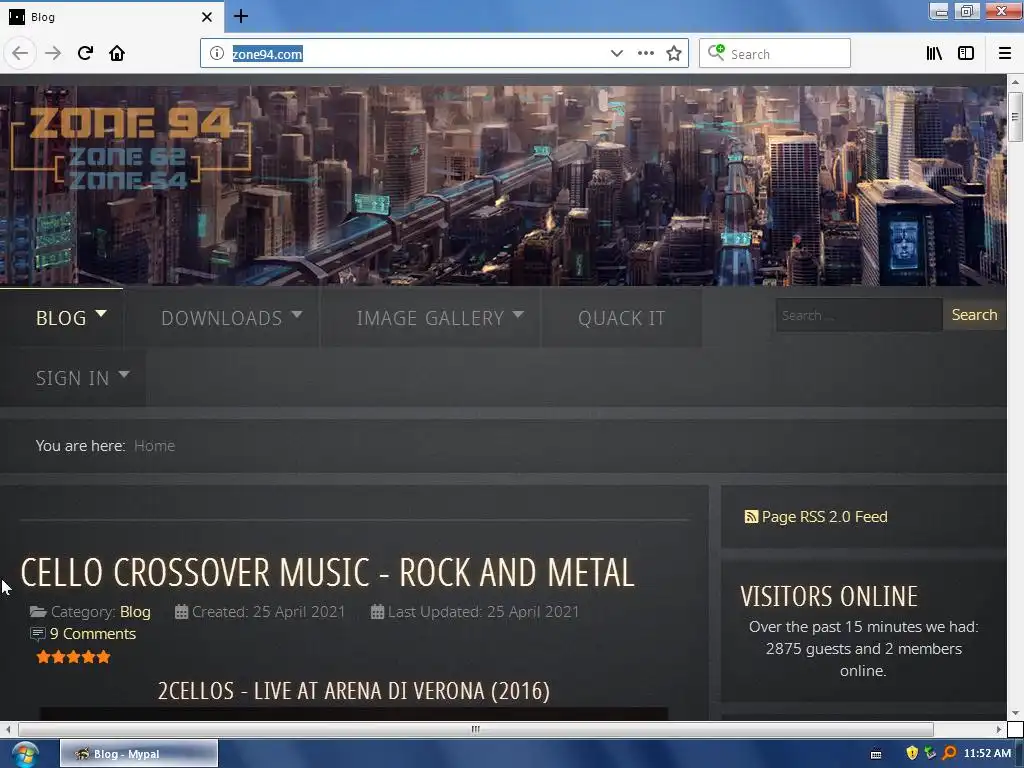The width and height of the screenshot is (1024, 768).
Task: Click the five-star article rating
Action: (x=73, y=657)
